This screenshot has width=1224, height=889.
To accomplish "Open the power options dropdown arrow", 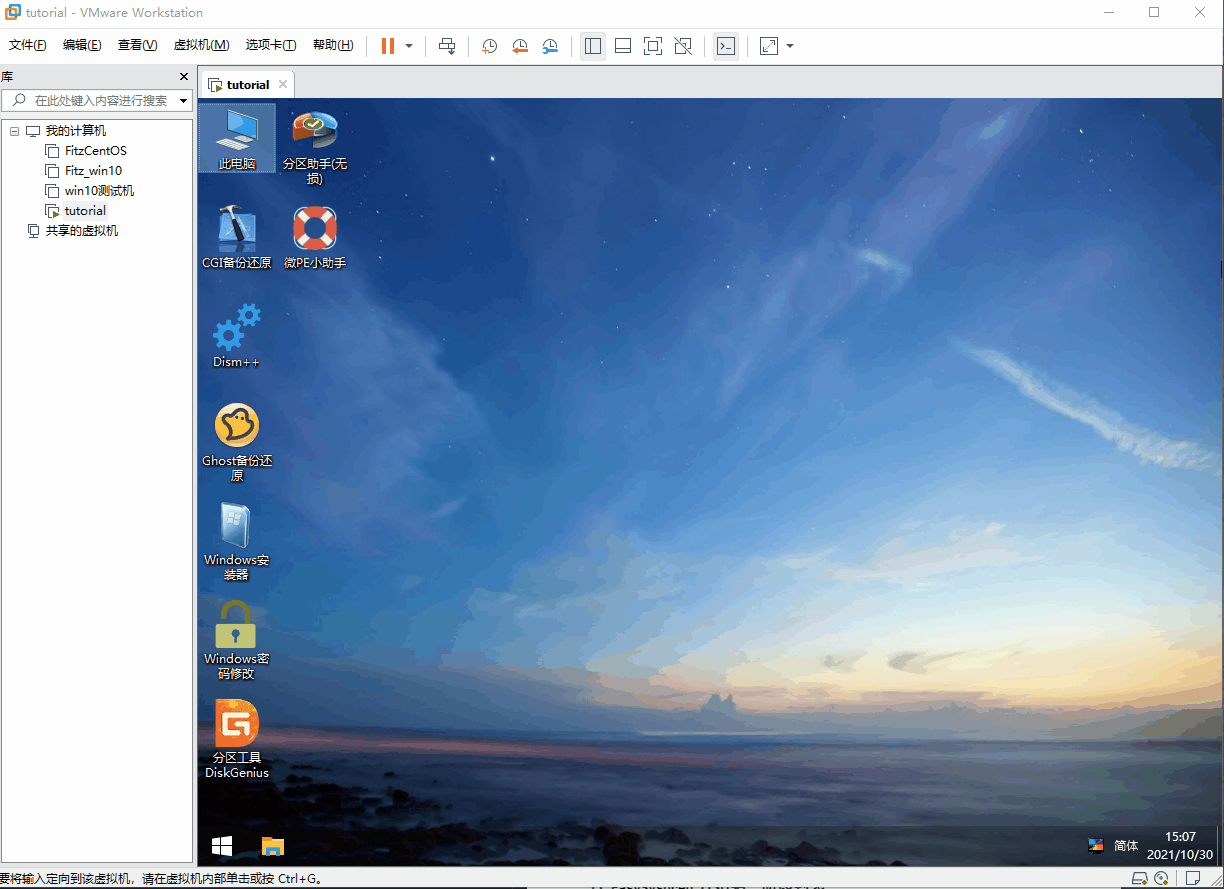I will click(x=409, y=46).
